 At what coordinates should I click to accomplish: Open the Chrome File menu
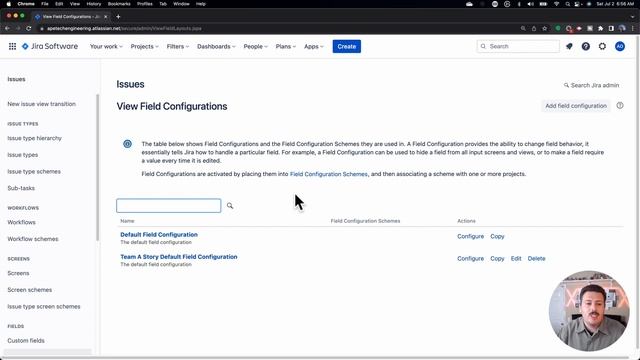pyautogui.click(x=45, y=4)
